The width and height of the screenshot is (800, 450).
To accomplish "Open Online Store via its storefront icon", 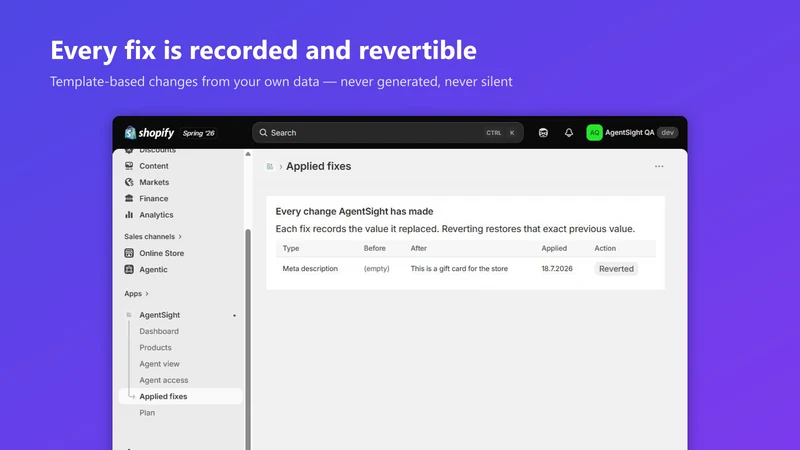I will (129, 253).
